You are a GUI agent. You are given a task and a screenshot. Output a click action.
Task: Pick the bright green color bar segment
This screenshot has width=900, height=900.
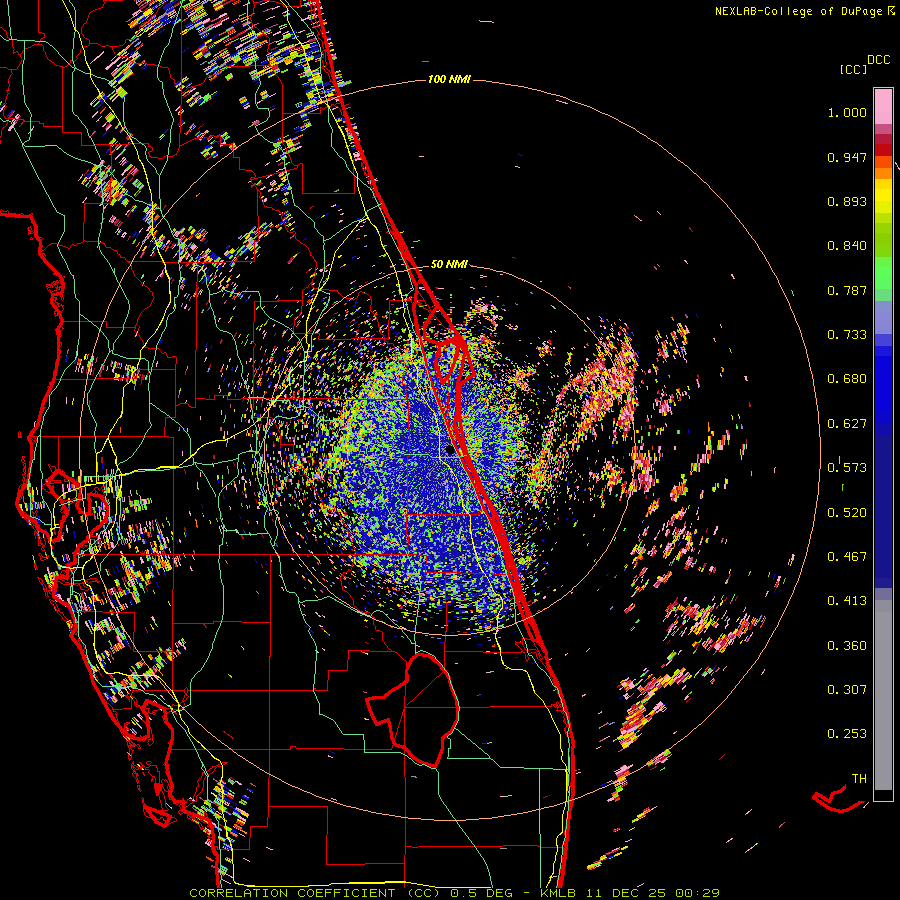point(883,273)
